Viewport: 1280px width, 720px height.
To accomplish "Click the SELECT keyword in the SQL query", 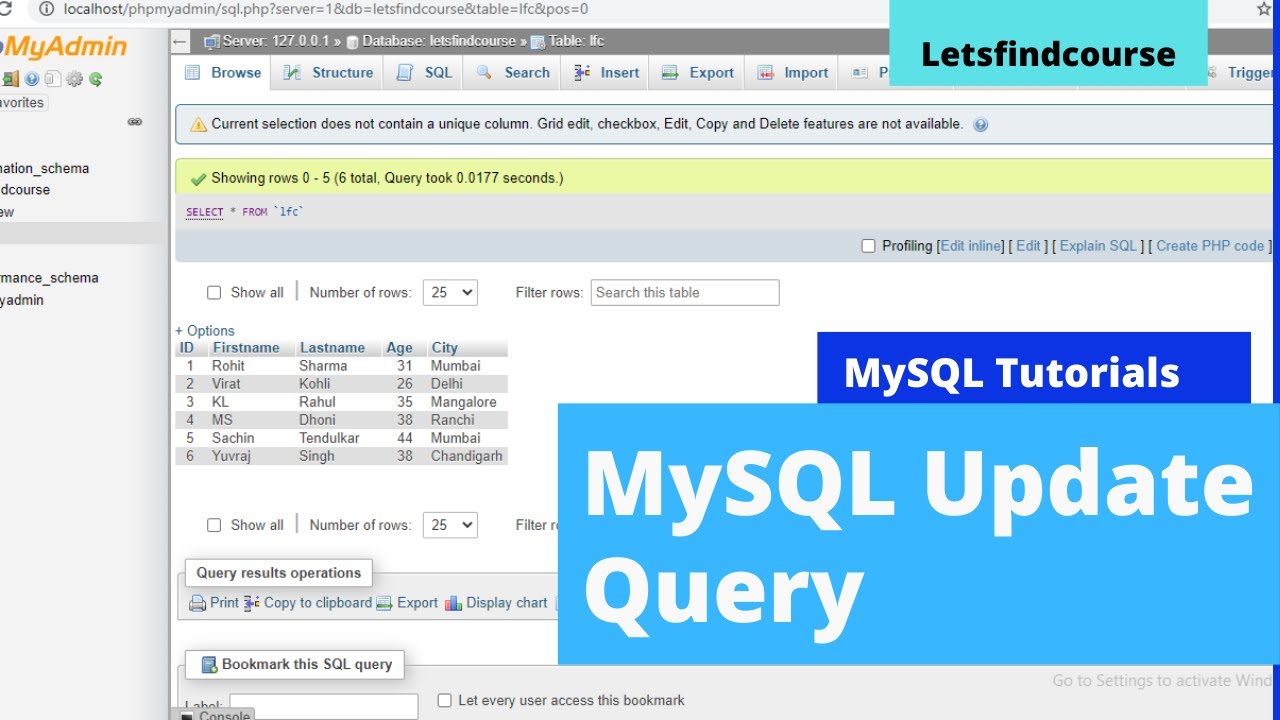I will (204, 212).
